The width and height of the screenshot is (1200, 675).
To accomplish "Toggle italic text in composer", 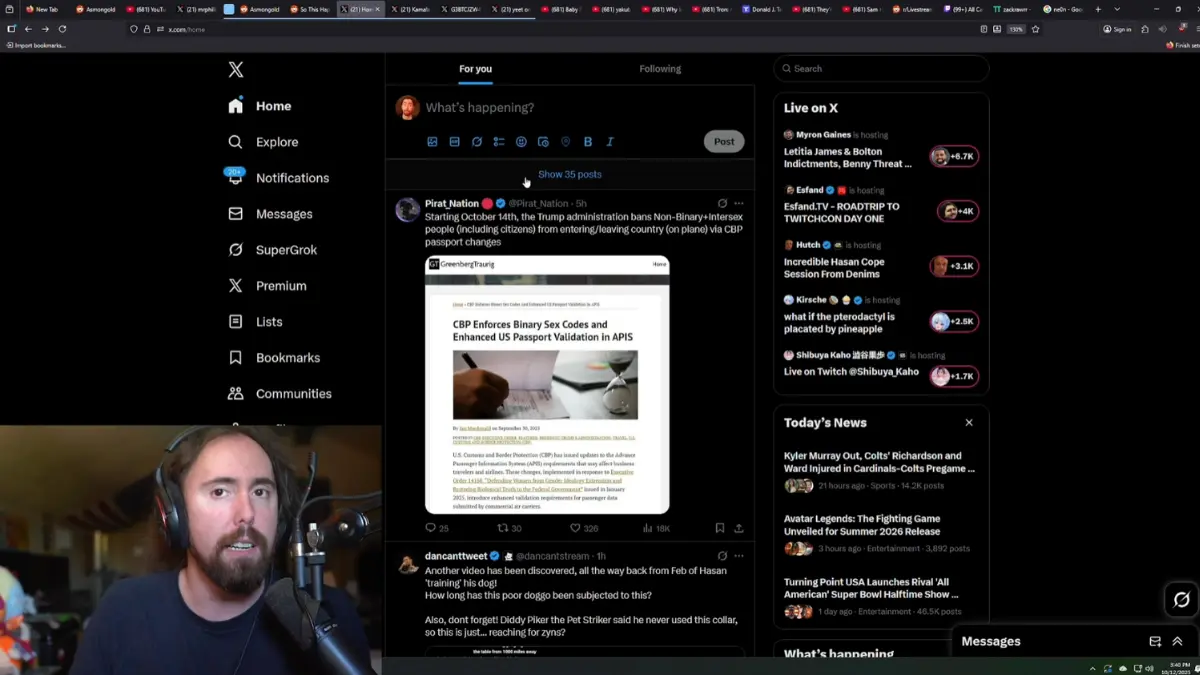I will 610,142.
